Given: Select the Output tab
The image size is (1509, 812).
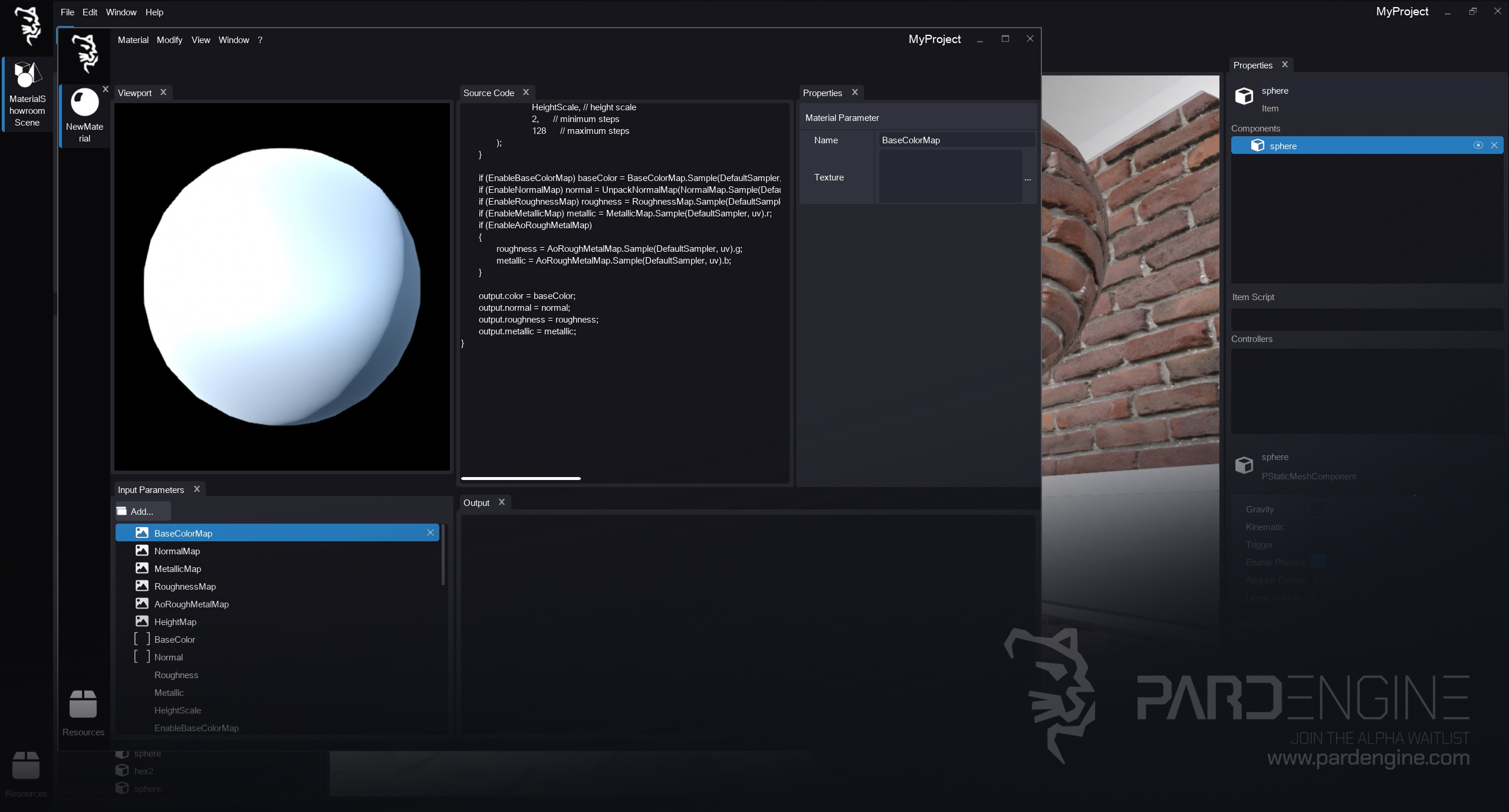Looking at the screenshot, I should [476, 503].
